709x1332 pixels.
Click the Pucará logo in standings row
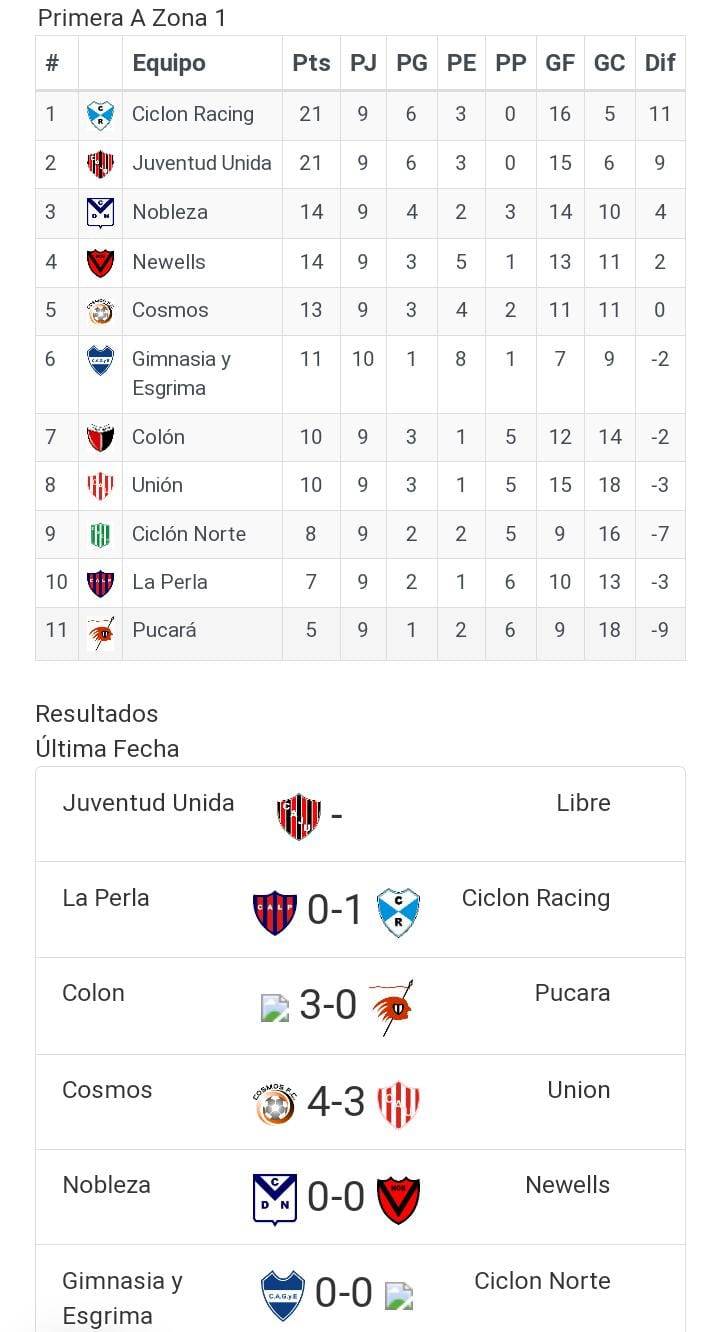(100, 632)
